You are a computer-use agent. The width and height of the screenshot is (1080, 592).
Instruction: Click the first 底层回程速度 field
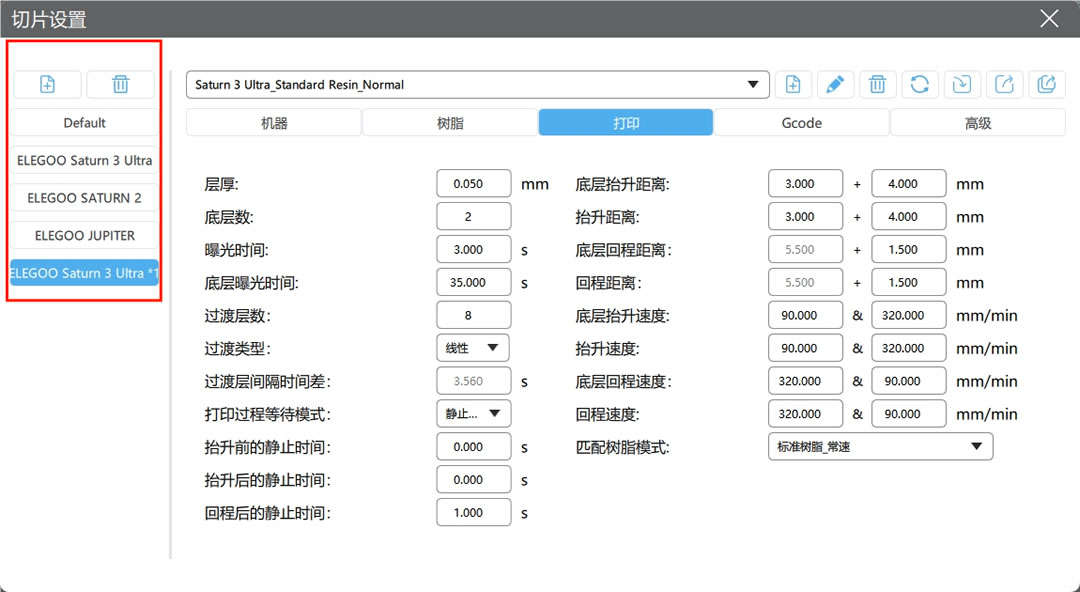(805, 381)
